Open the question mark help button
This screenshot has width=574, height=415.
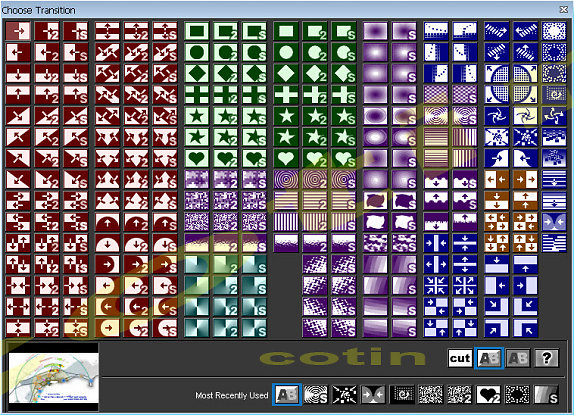pos(547,358)
